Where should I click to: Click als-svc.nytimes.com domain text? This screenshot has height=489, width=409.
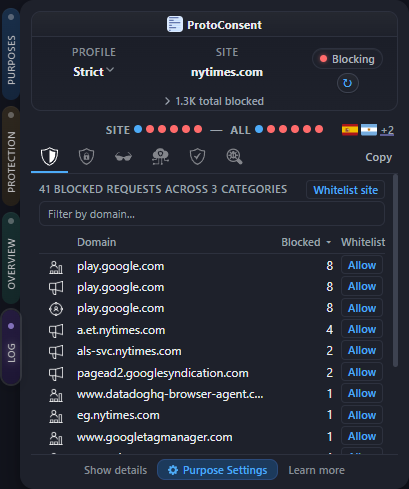(129, 351)
